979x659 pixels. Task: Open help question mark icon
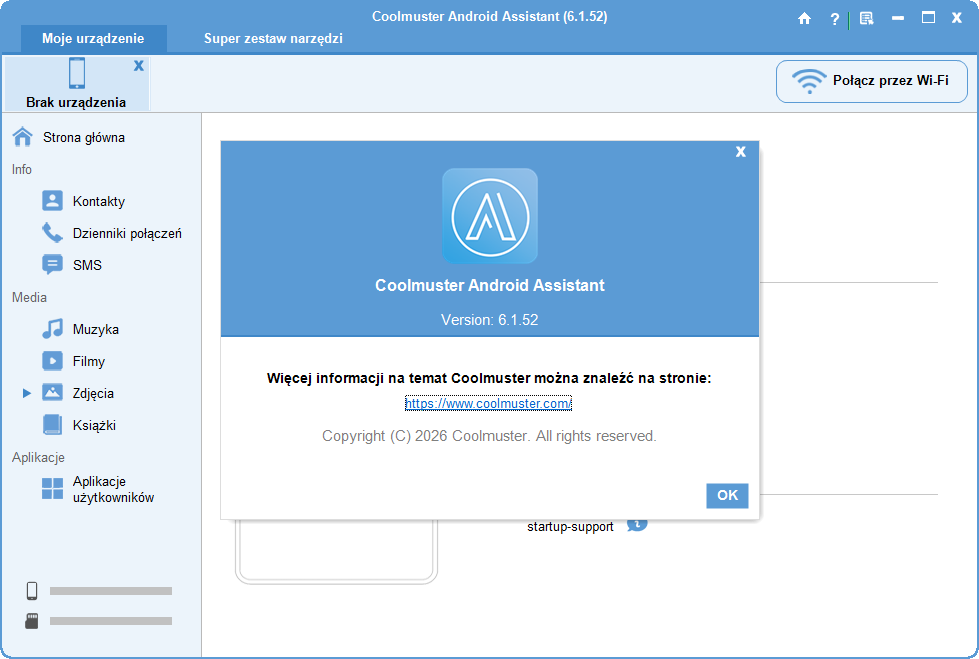[x=834, y=19]
